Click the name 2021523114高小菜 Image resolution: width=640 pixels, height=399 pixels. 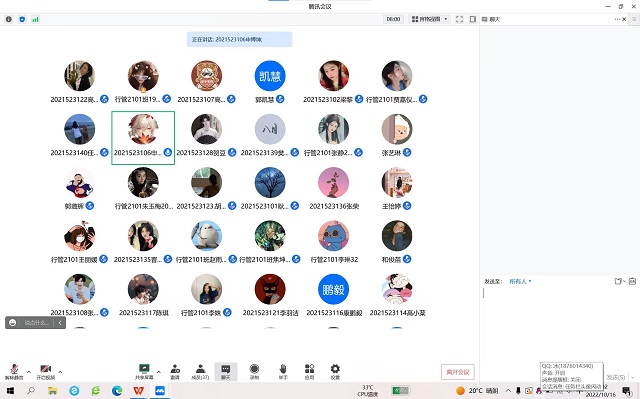398,313
